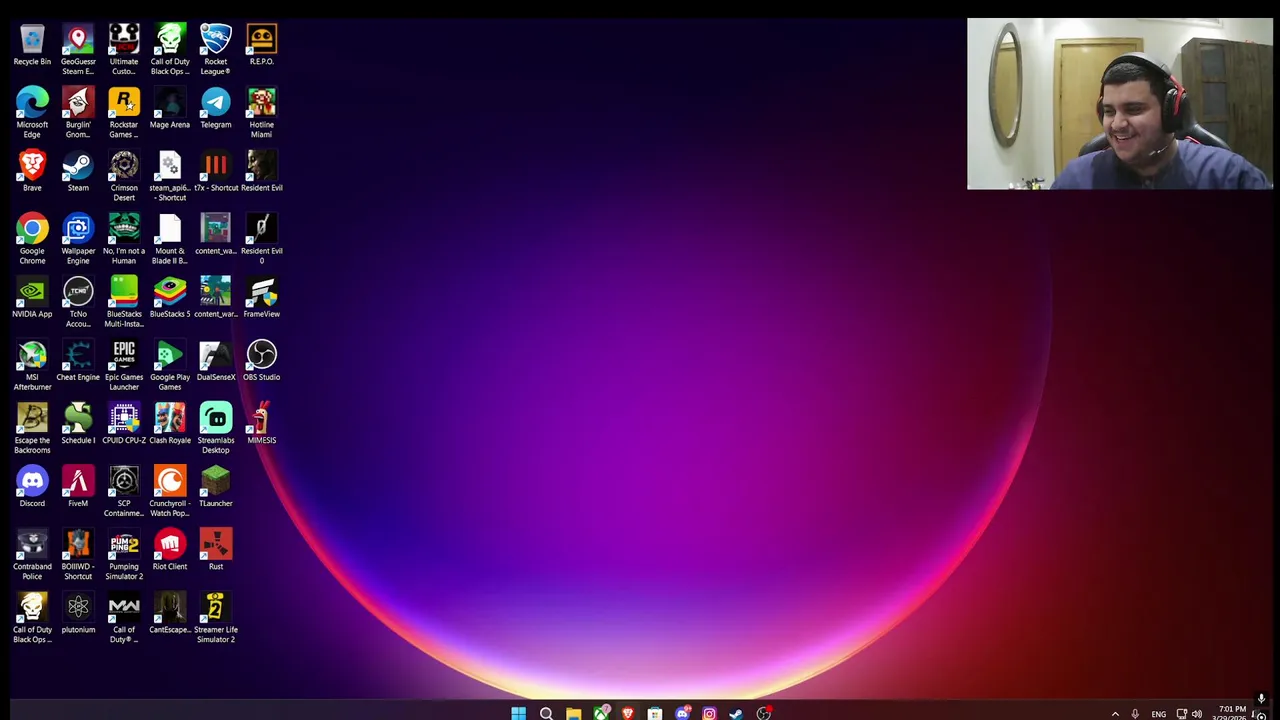Open No, I'm not a Human shortcut
The width and height of the screenshot is (1280, 720).
click(124, 240)
